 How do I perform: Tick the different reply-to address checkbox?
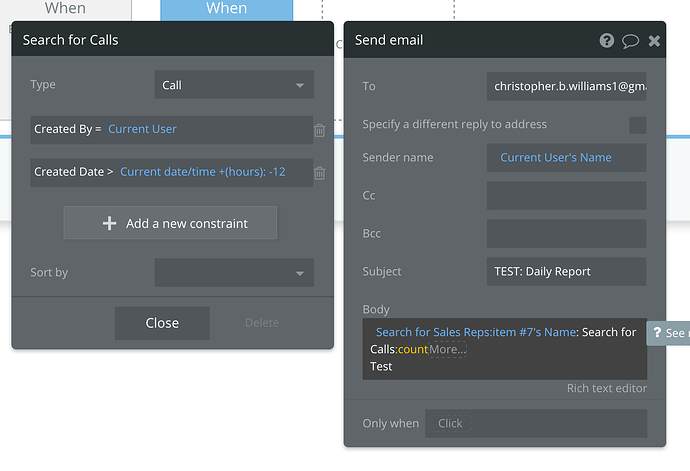[637, 125]
